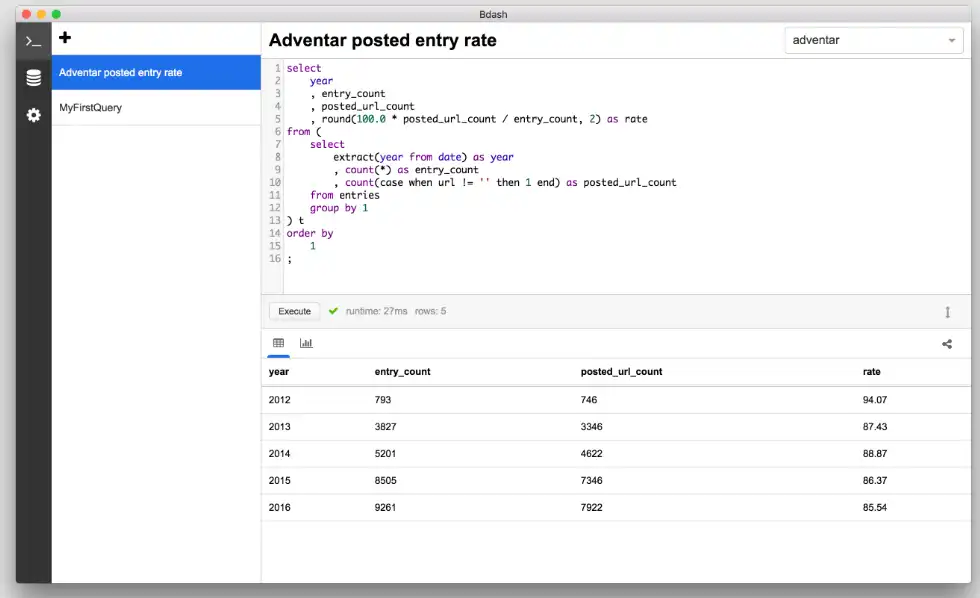980x598 pixels.
Task: Click the editor resize handle icon
Action: tap(948, 312)
